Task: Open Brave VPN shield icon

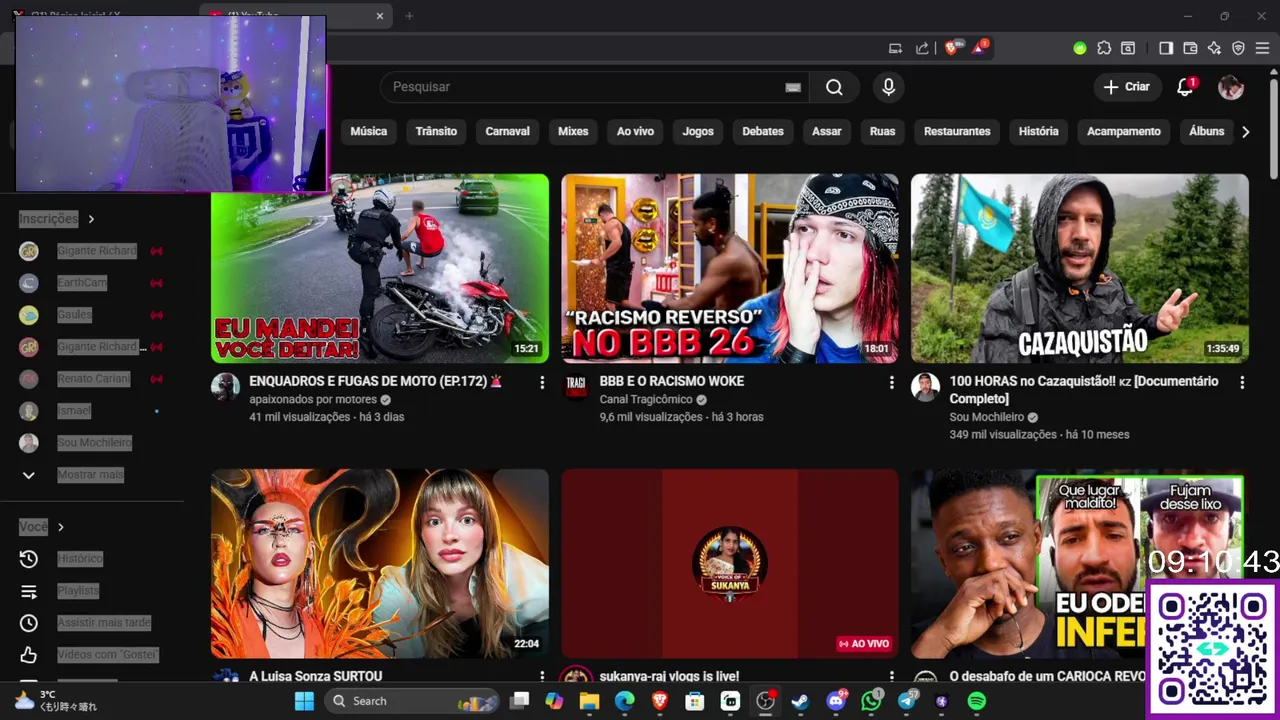Action: coord(1238,48)
